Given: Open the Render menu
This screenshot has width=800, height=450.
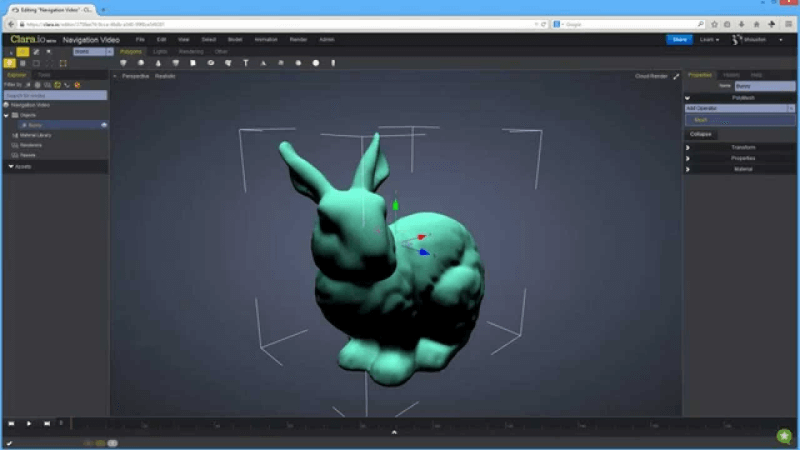Looking at the screenshot, I should 298,39.
